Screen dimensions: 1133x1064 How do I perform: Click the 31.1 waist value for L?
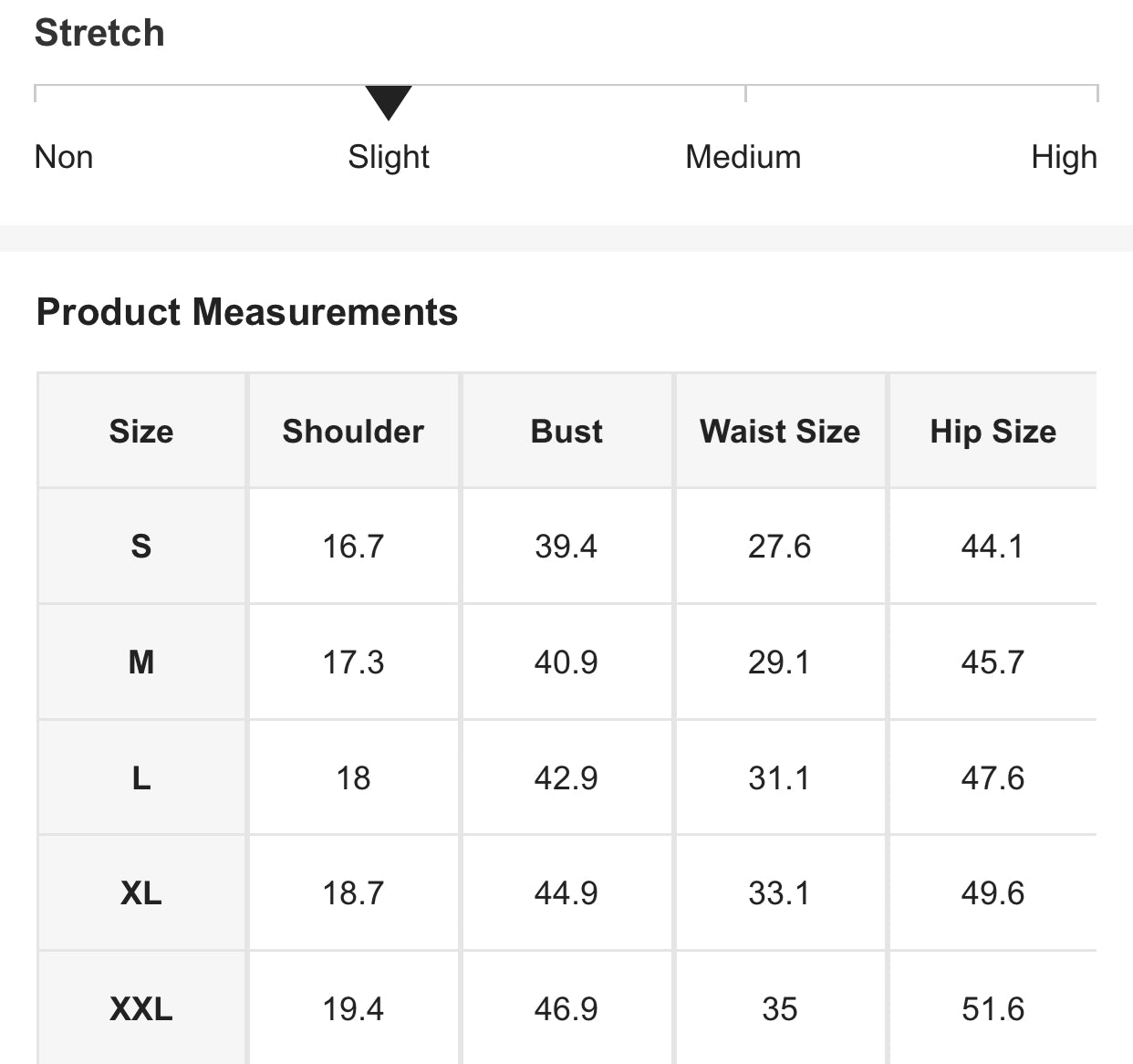pyautogui.click(x=779, y=777)
